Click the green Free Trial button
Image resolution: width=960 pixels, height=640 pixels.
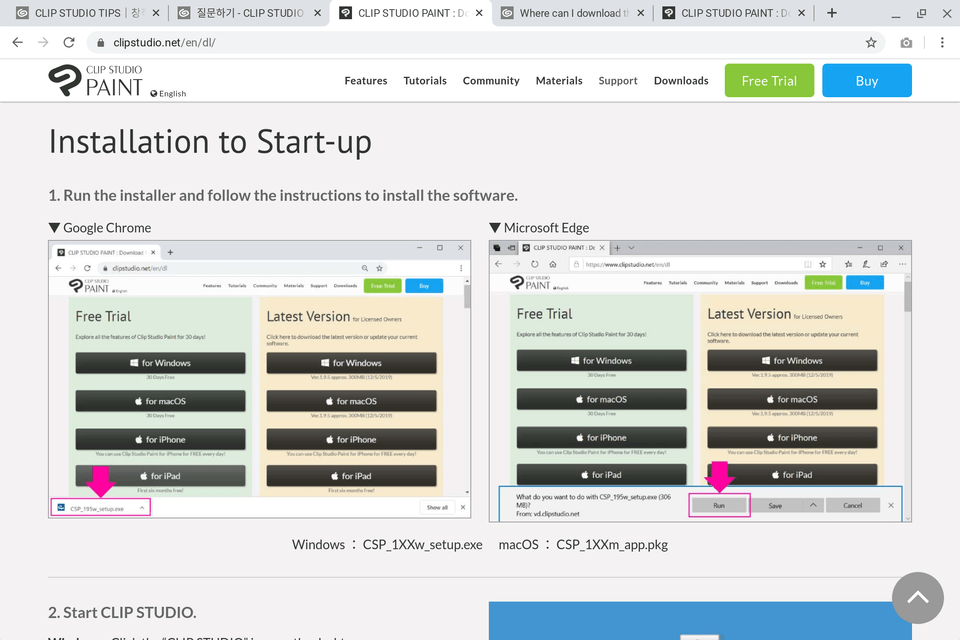[770, 80]
